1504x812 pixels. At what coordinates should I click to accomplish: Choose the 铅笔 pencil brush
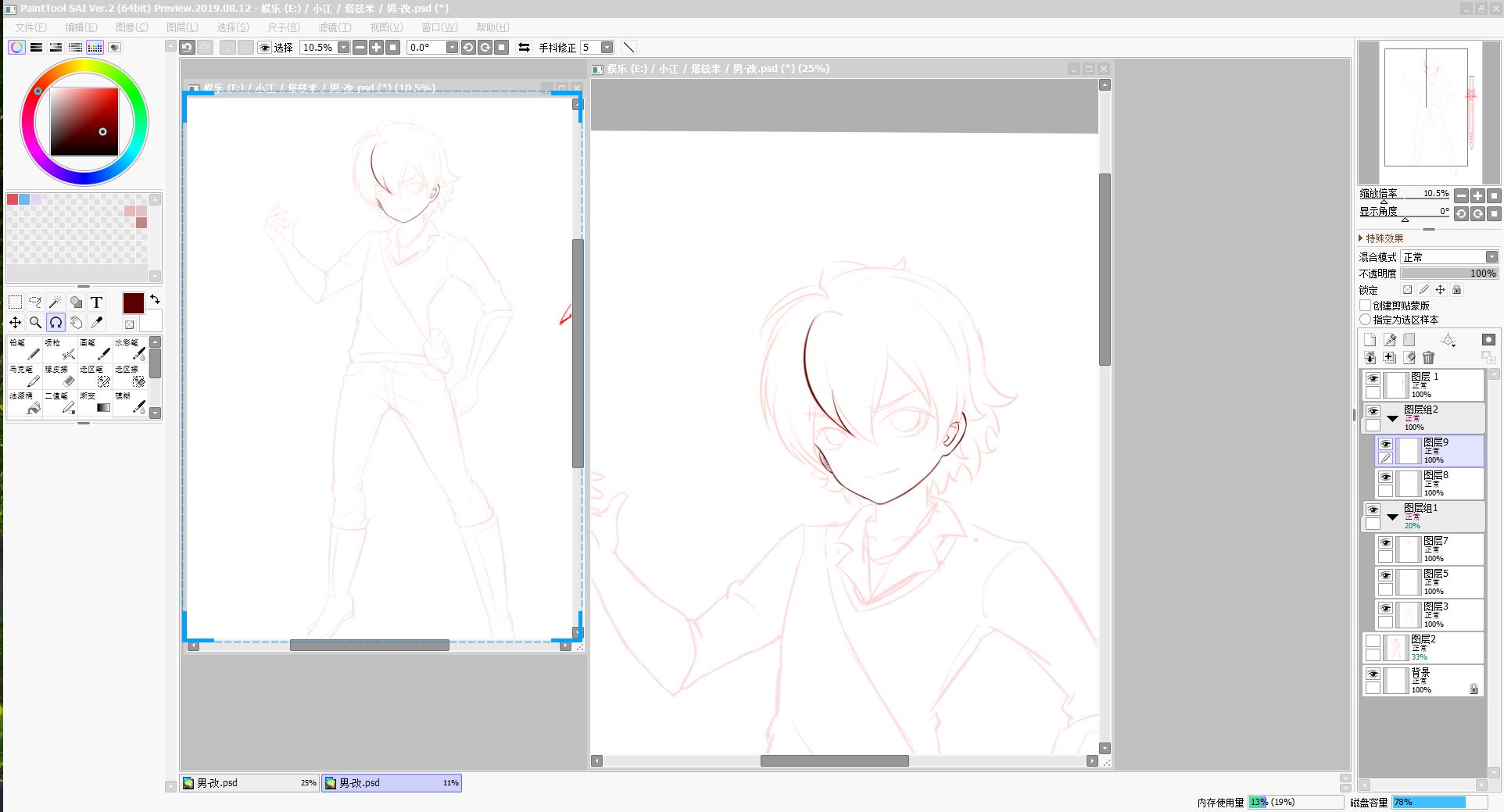[24, 349]
